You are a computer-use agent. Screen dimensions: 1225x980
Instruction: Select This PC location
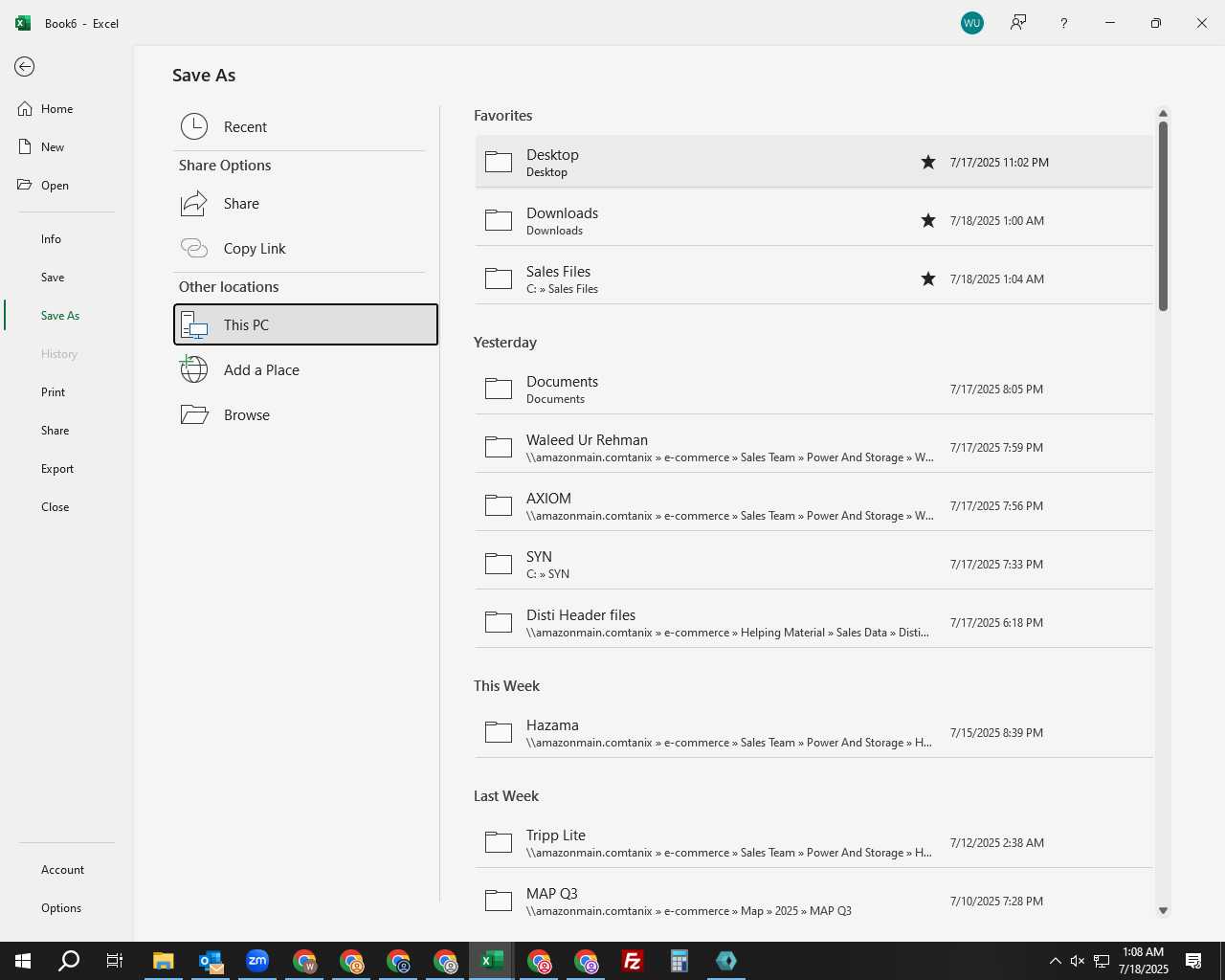pos(305,324)
